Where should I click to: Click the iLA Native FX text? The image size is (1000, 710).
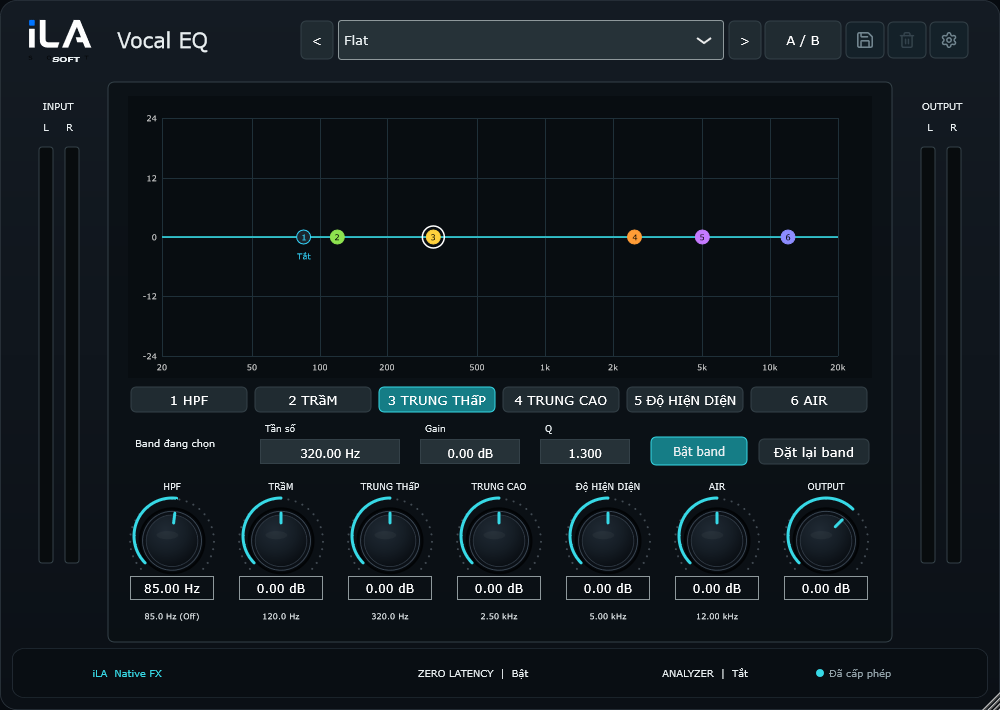click(127, 674)
